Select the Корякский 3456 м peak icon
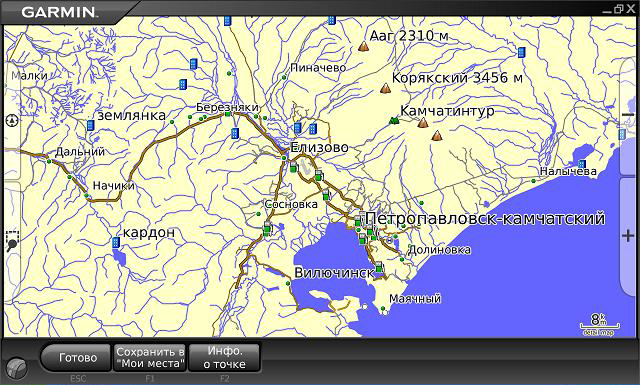This screenshot has width=640, height=385. coord(385,88)
